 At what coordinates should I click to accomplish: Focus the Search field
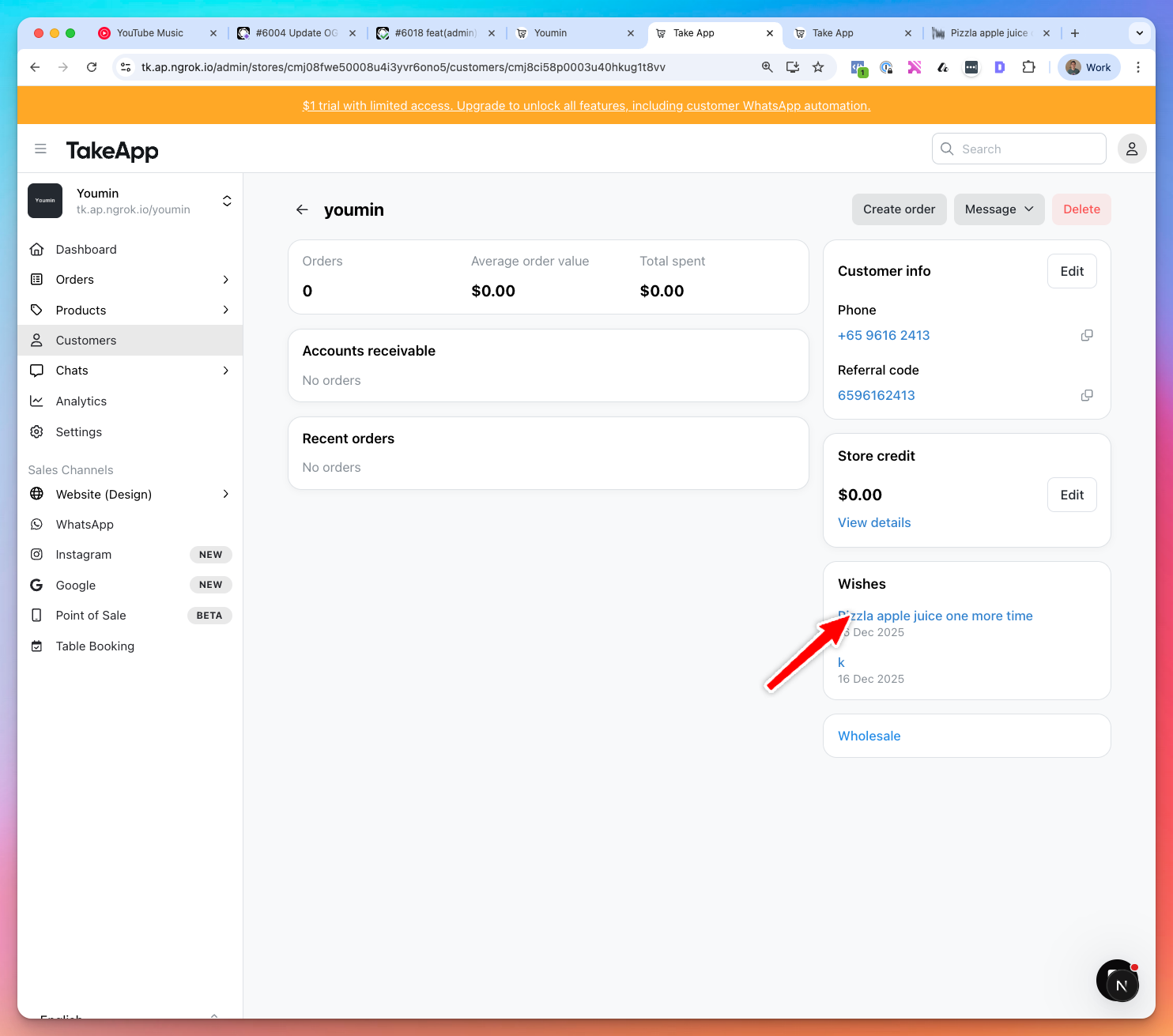pos(1019,149)
